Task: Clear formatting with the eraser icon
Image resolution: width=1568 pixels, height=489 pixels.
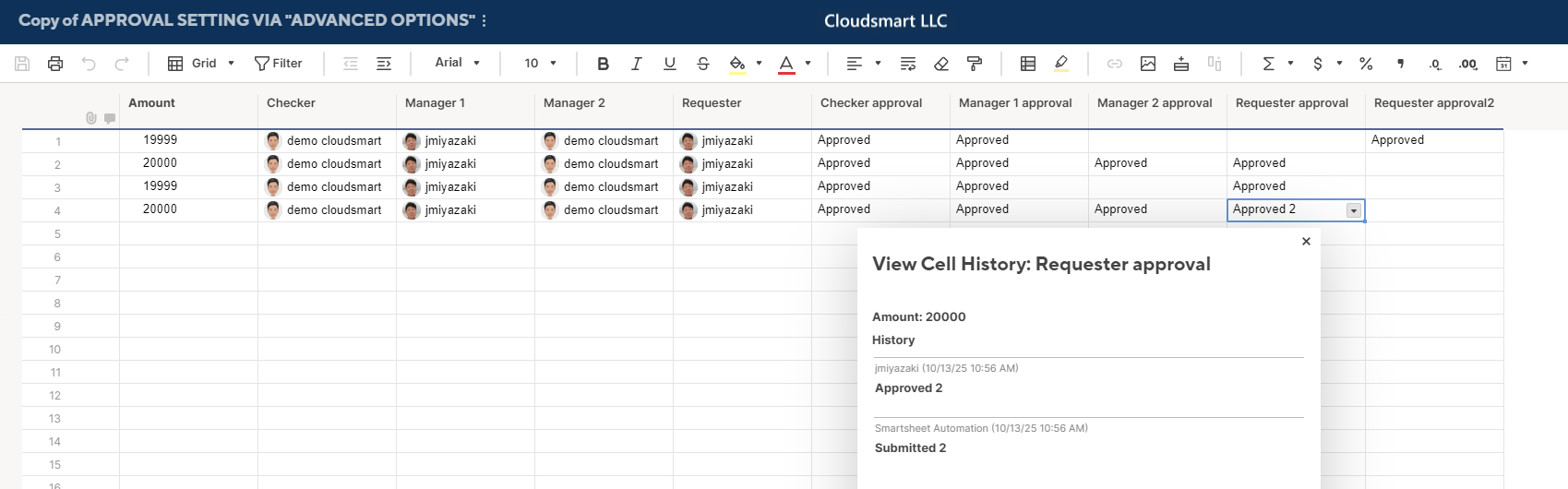Action: tap(941, 64)
